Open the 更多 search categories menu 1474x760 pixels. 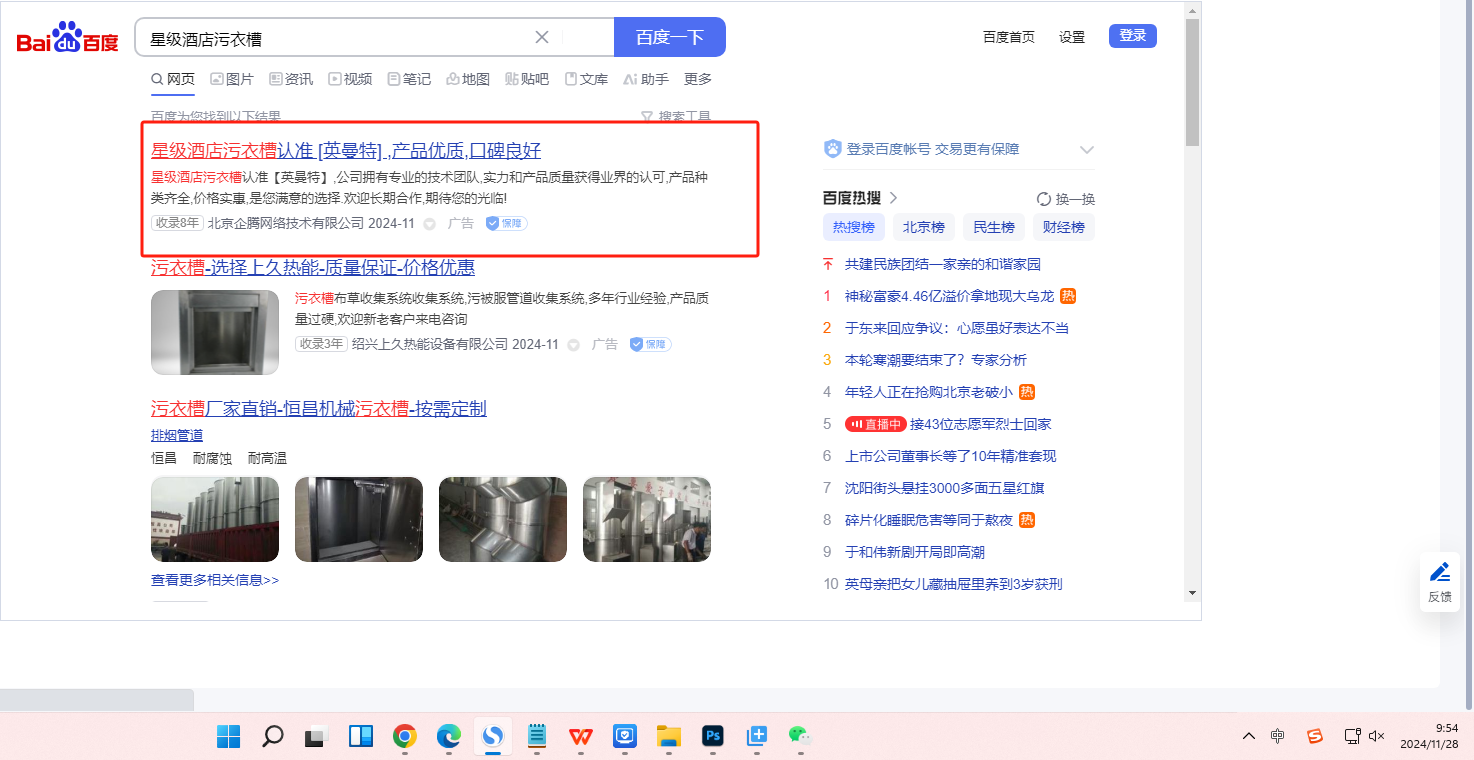[698, 79]
